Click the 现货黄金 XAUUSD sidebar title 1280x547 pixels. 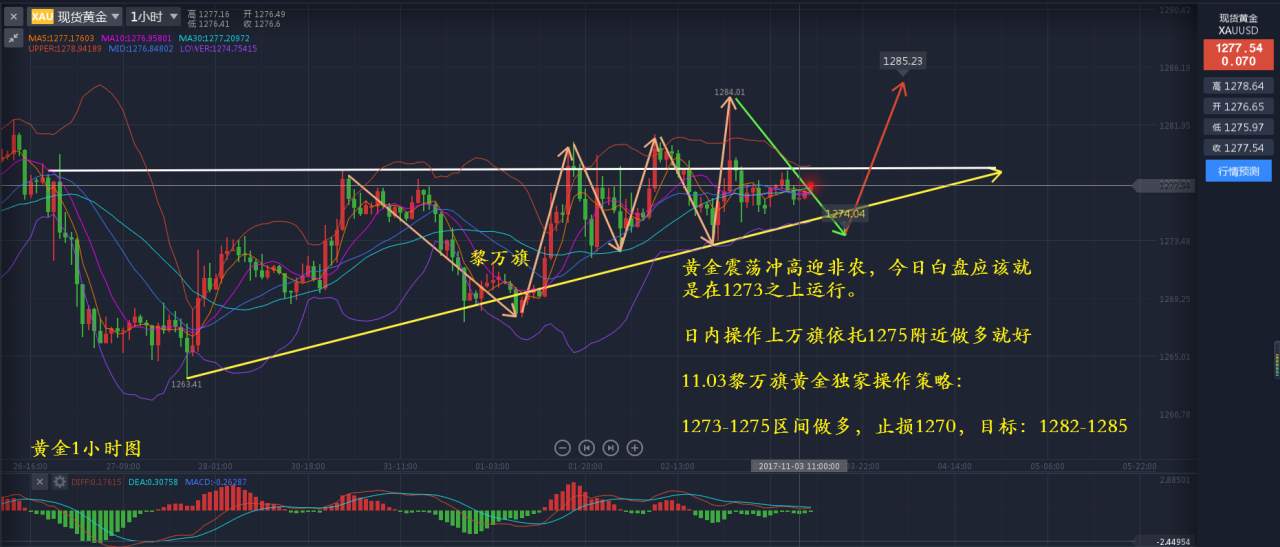1238,24
